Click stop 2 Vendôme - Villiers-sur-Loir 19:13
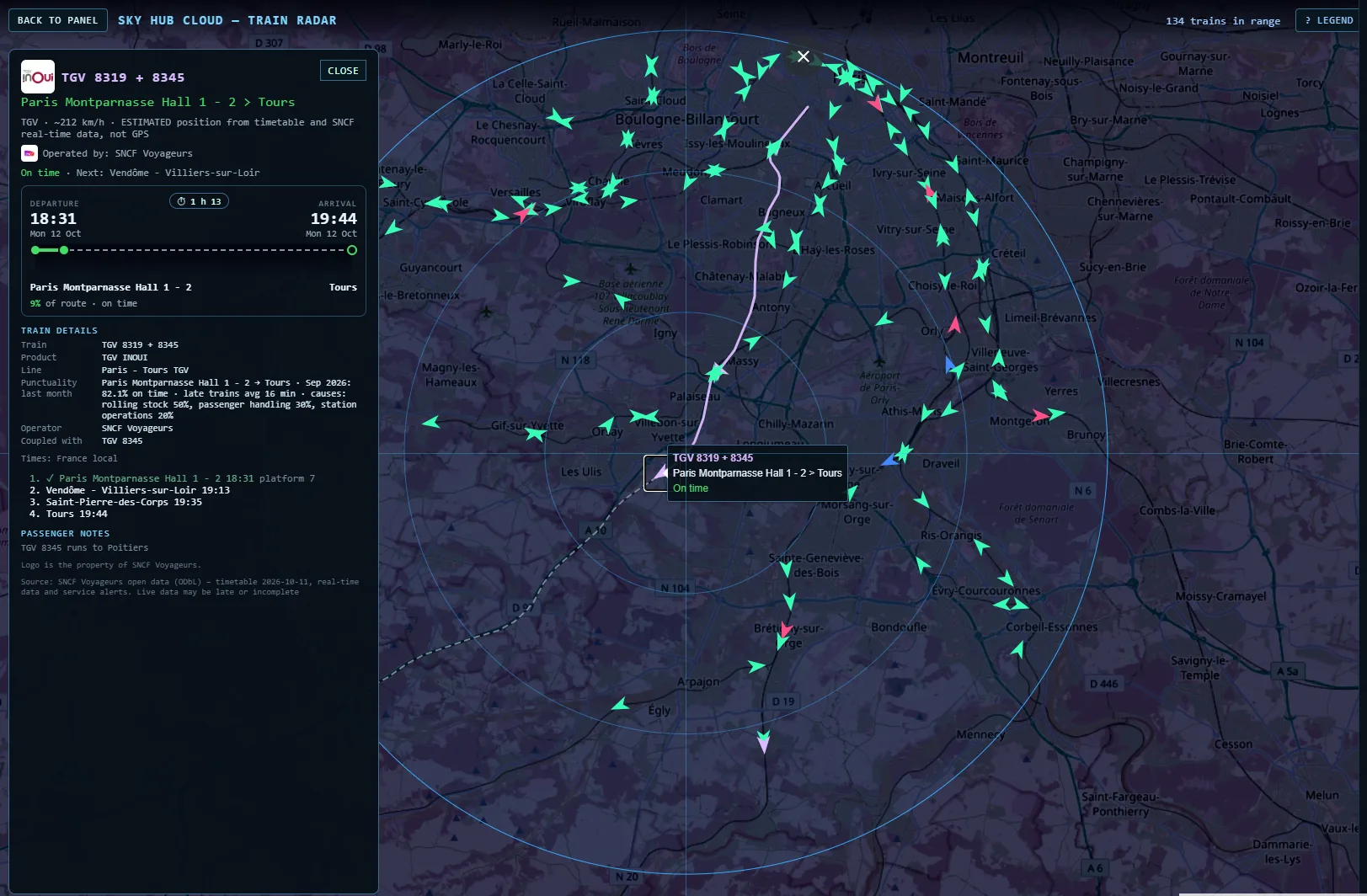1367x896 pixels. coord(130,490)
